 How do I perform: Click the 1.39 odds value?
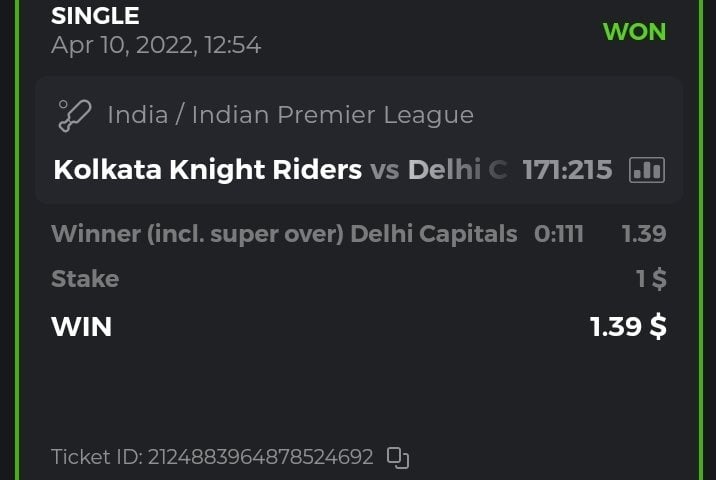point(644,234)
